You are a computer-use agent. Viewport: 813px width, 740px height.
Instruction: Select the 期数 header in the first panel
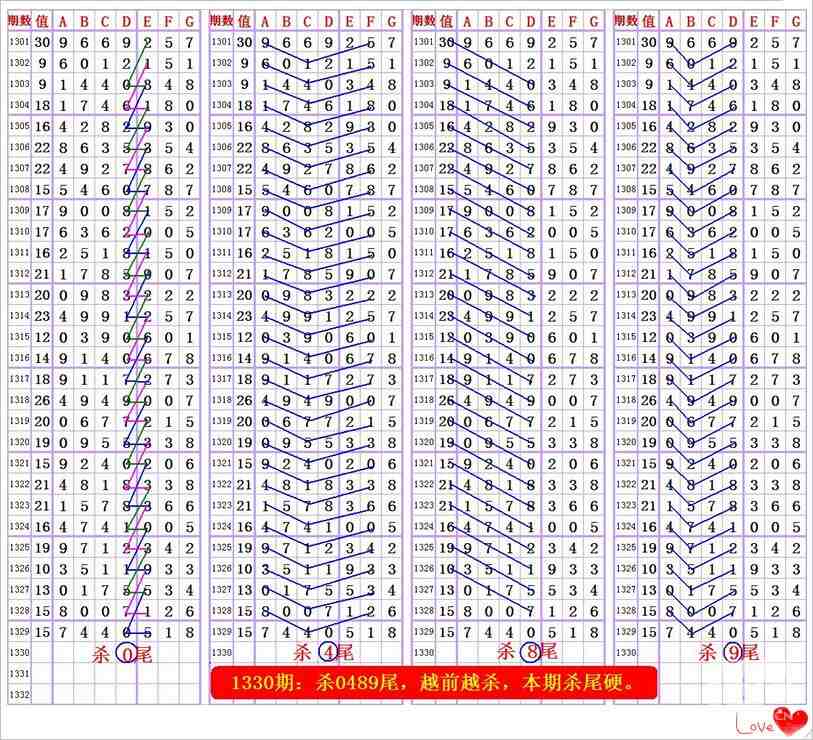click(x=19, y=20)
